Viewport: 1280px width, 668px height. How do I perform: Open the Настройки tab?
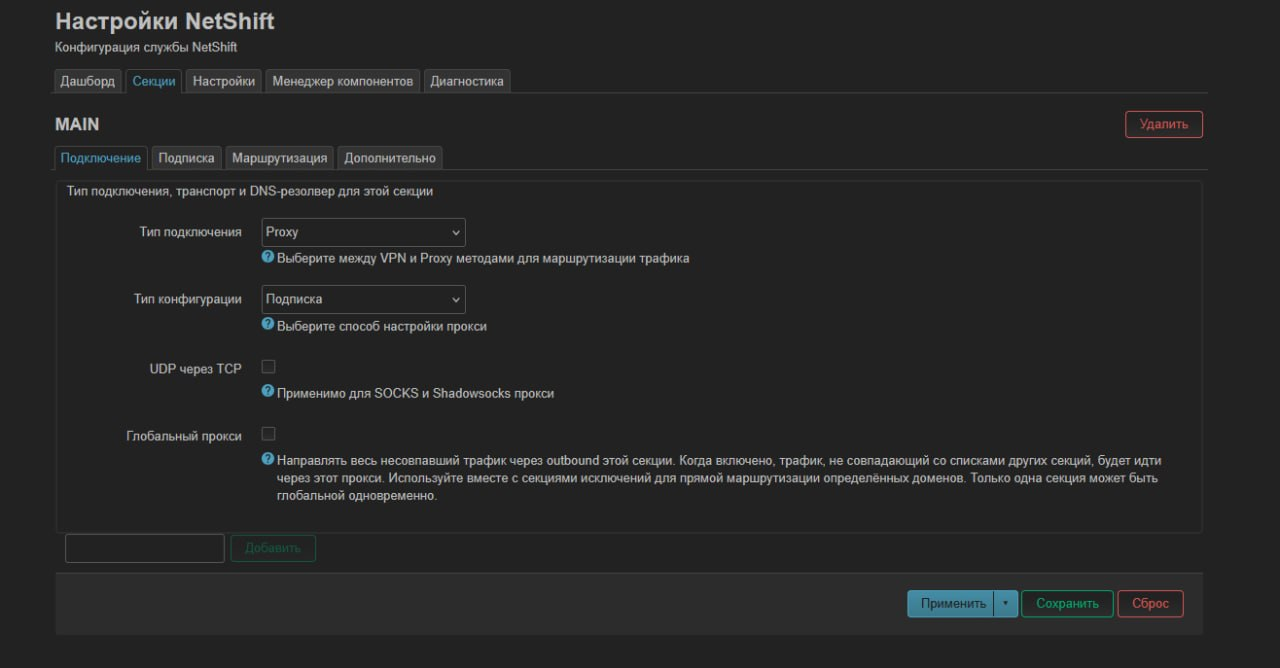click(224, 81)
